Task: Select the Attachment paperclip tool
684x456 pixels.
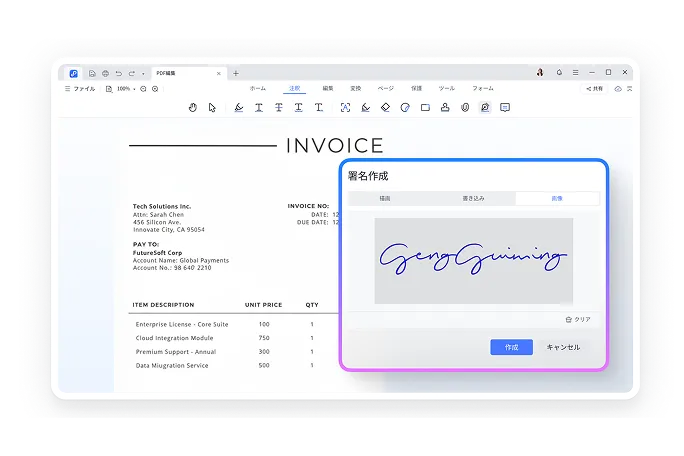Action: point(465,107)
